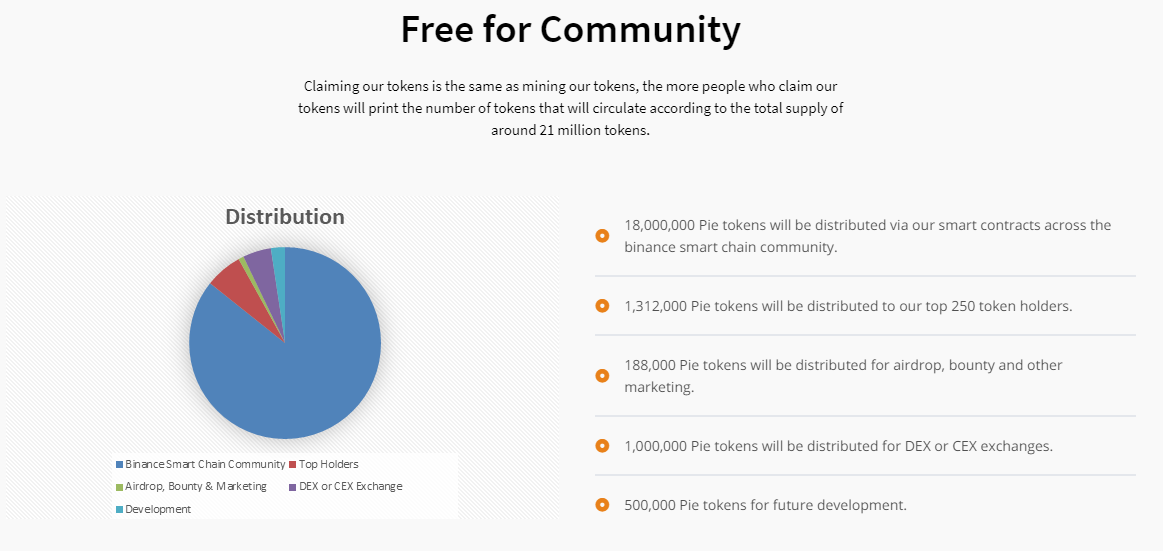This screenshot has width=1163, height=551.
Task: Click the orange bullet beside 500,000 Pie tokens
Action: (602, 505)
